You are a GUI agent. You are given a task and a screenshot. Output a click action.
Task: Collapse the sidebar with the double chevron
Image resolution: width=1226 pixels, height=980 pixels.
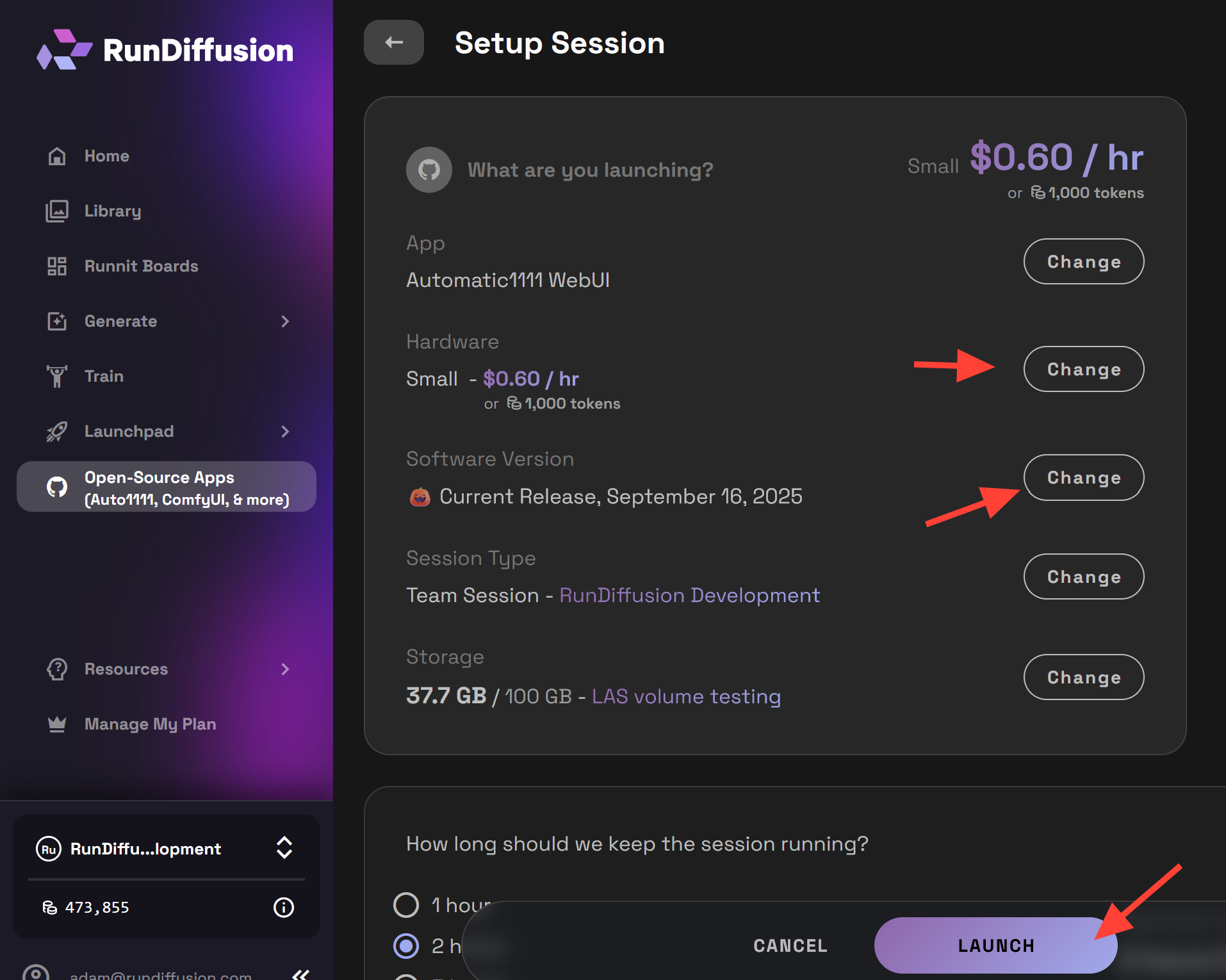tap(301, 974)
